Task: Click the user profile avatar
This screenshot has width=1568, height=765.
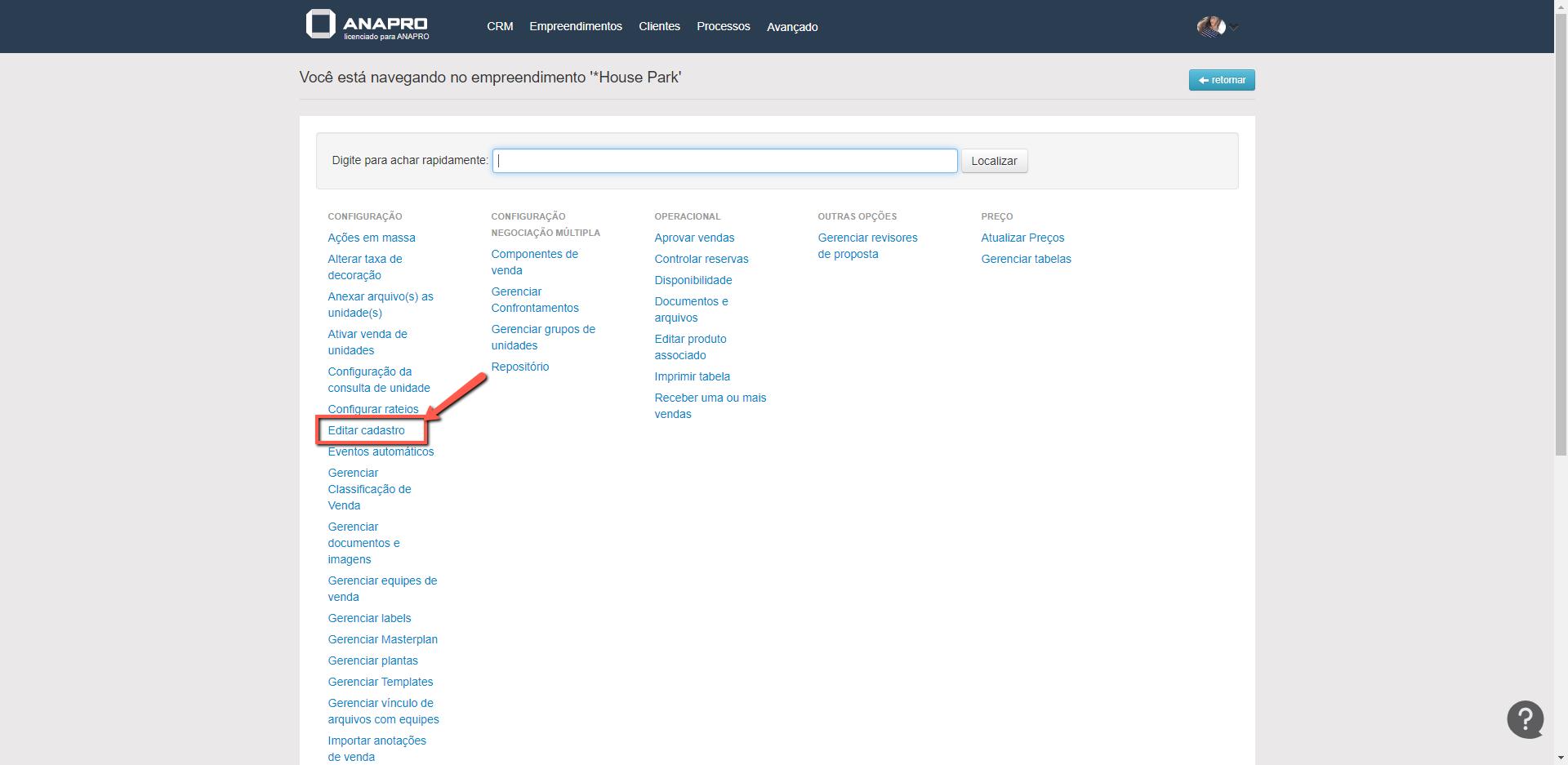Action: (1210, 27)
